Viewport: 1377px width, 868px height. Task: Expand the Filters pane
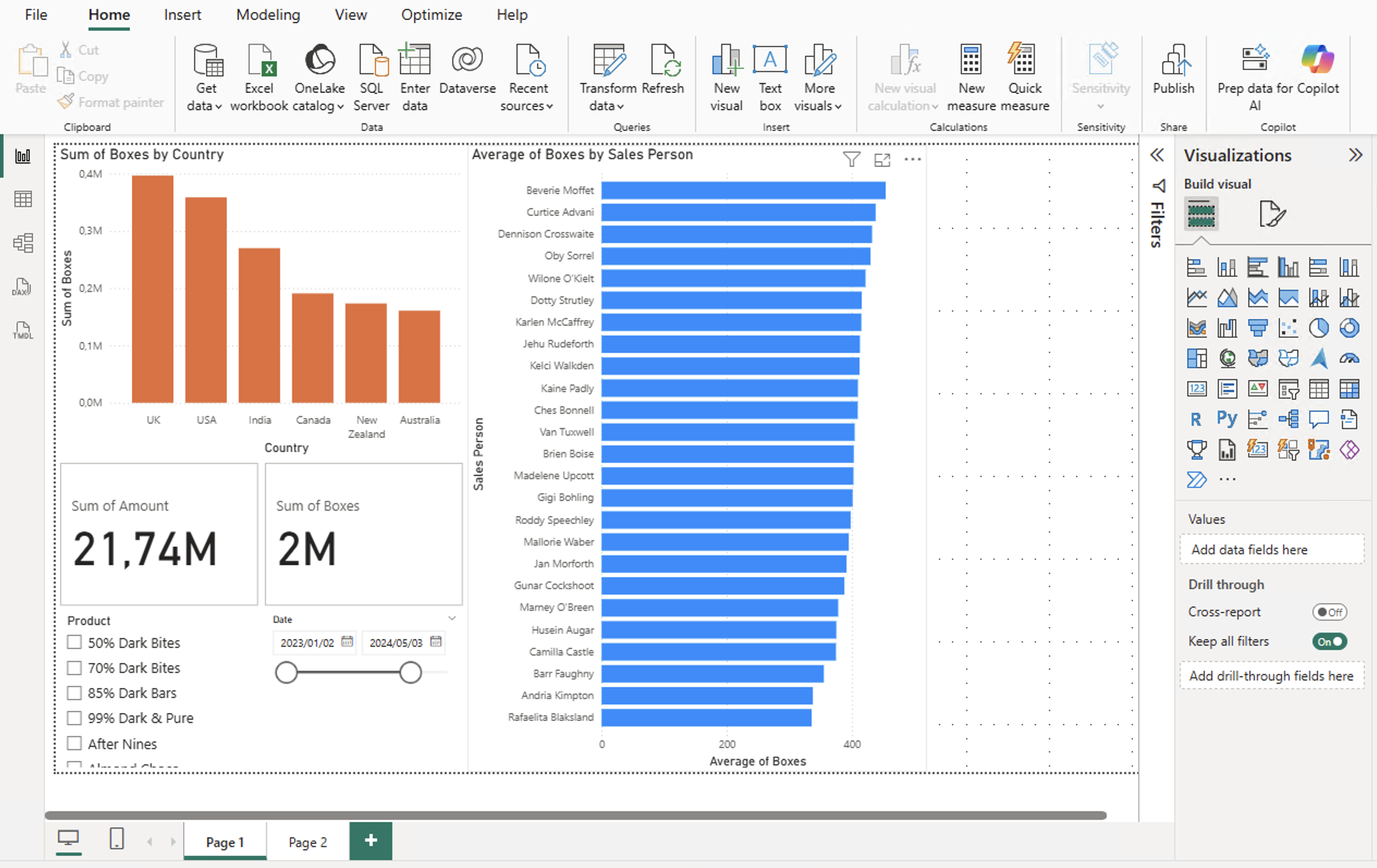[1157, 155]
